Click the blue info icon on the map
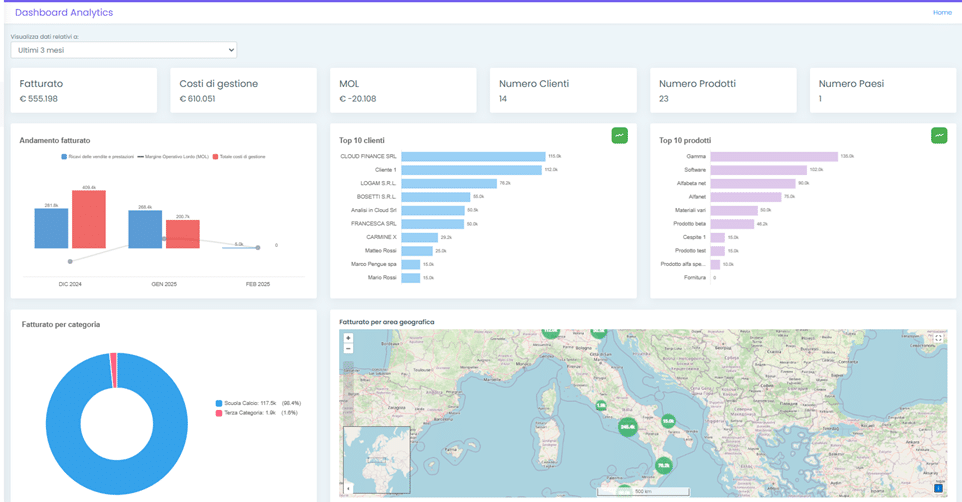This screenshot has width=962, height=502. pos(938,488)
